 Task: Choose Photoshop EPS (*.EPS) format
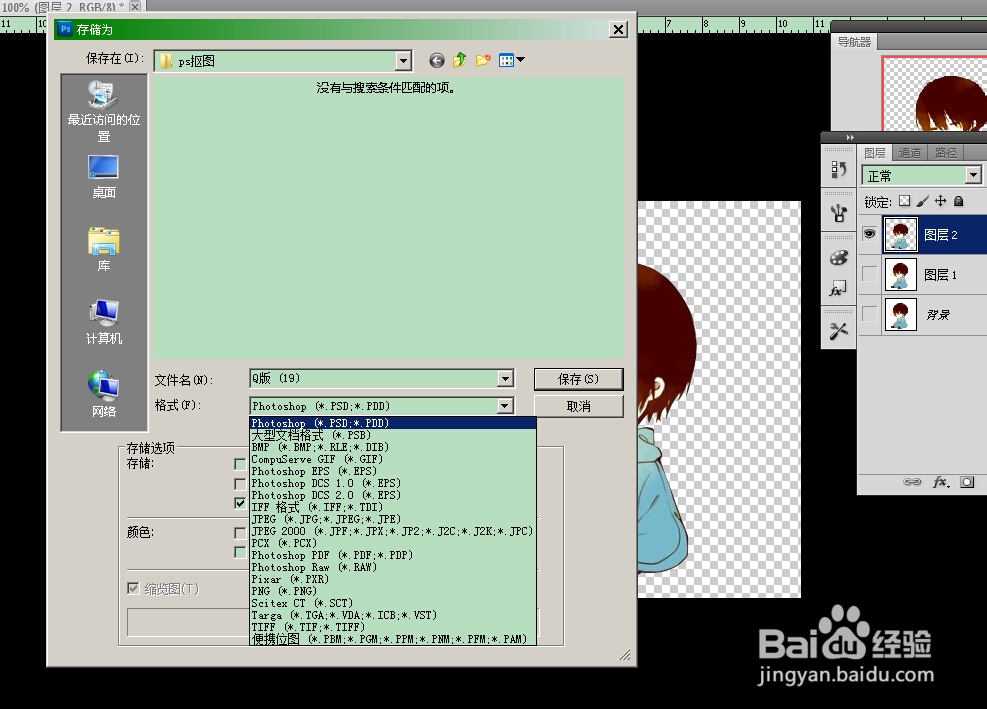[x=393, y=471]
